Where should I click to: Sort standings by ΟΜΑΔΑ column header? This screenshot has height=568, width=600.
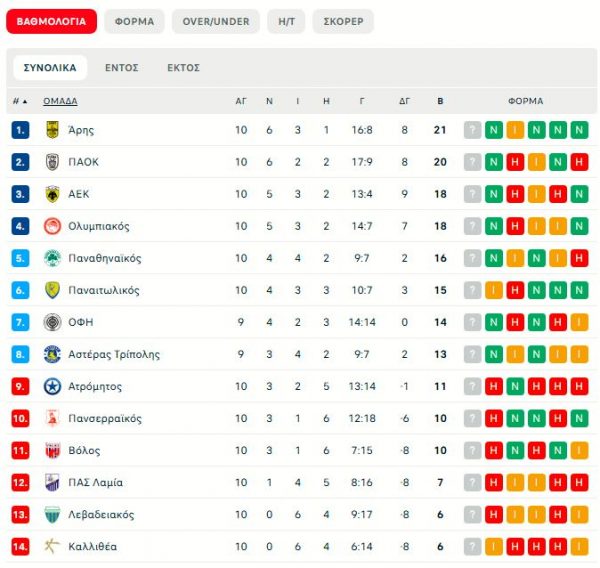click(60, 101)
